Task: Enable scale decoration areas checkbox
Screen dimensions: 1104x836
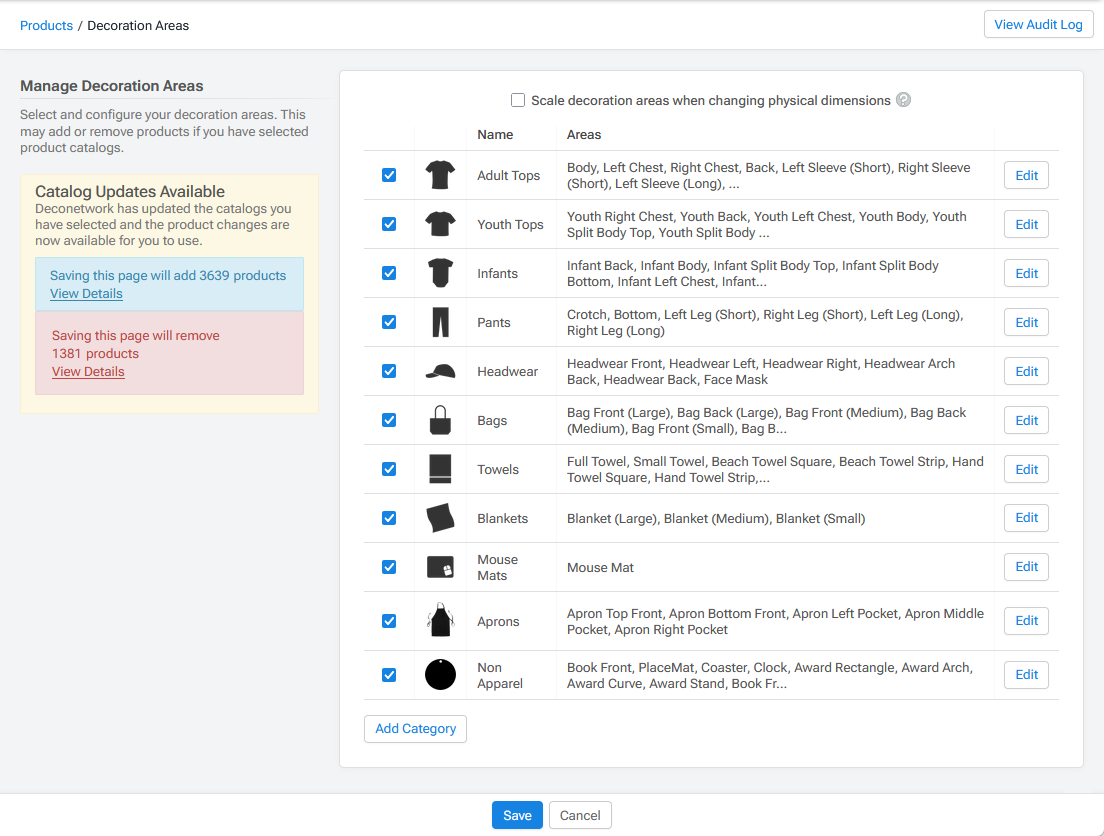Action: point(518,100)
